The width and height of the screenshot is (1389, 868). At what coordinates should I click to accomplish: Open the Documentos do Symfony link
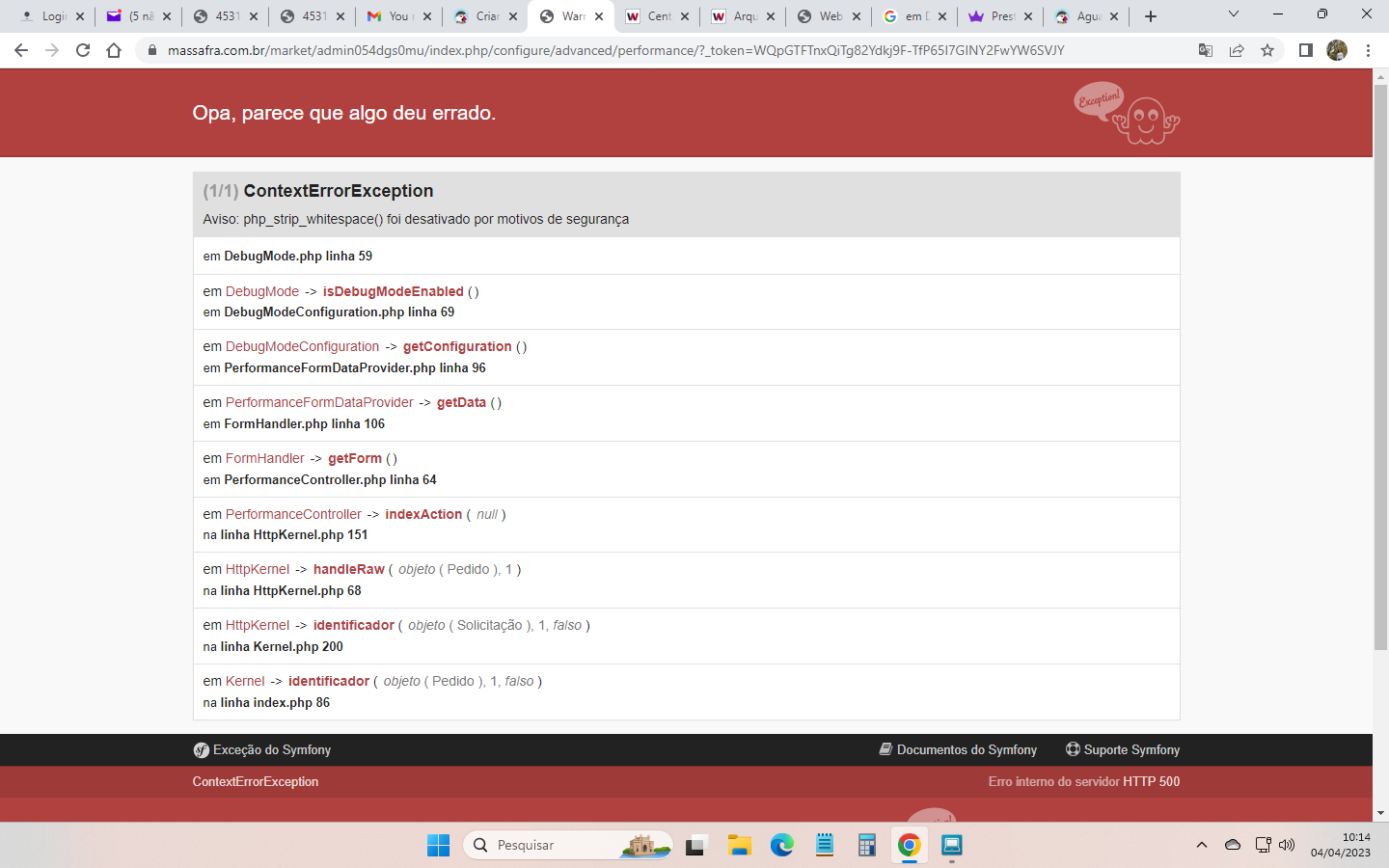click(958, 749)
